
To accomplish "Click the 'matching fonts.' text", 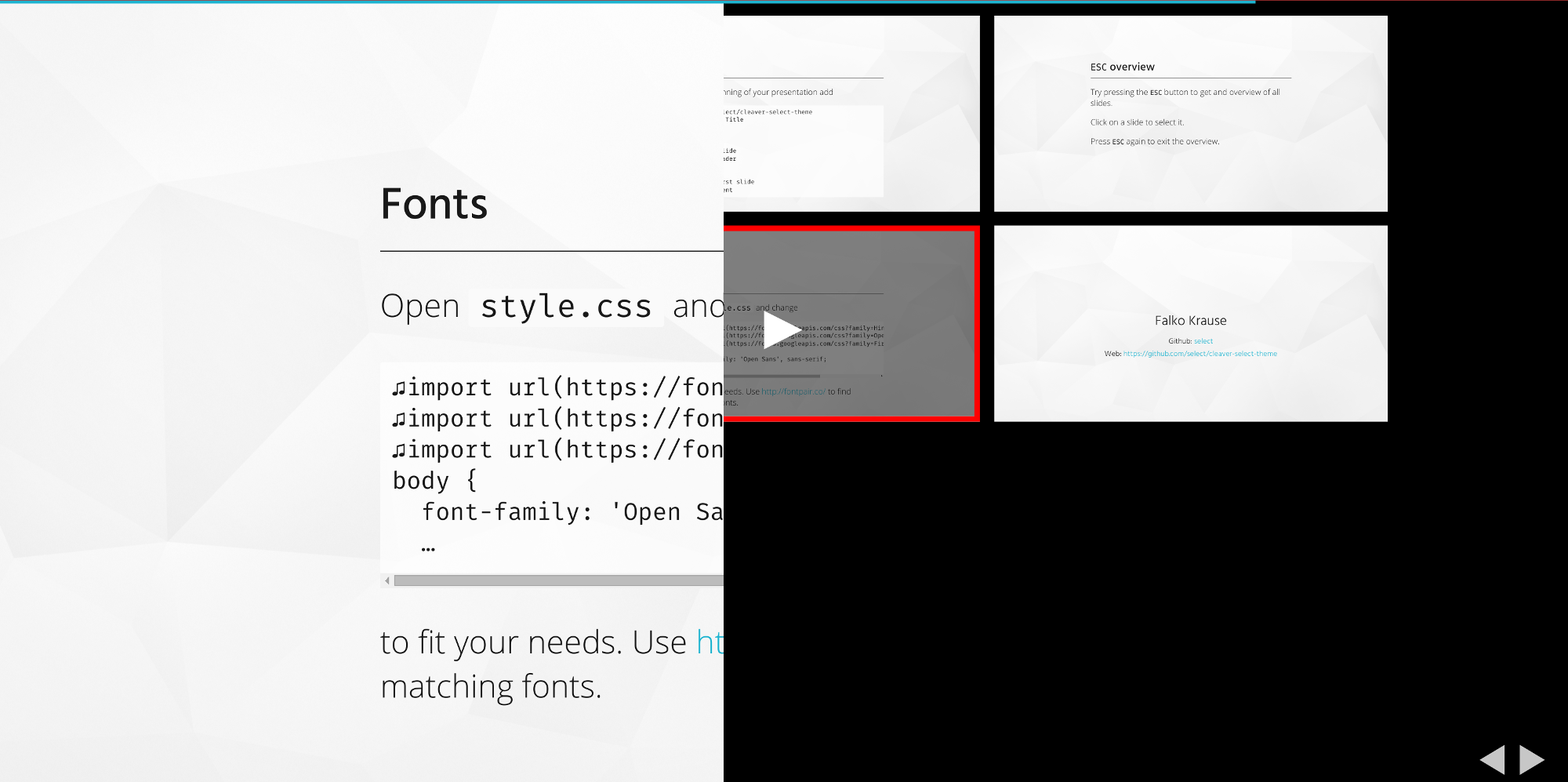I will [x=491, y=687].
